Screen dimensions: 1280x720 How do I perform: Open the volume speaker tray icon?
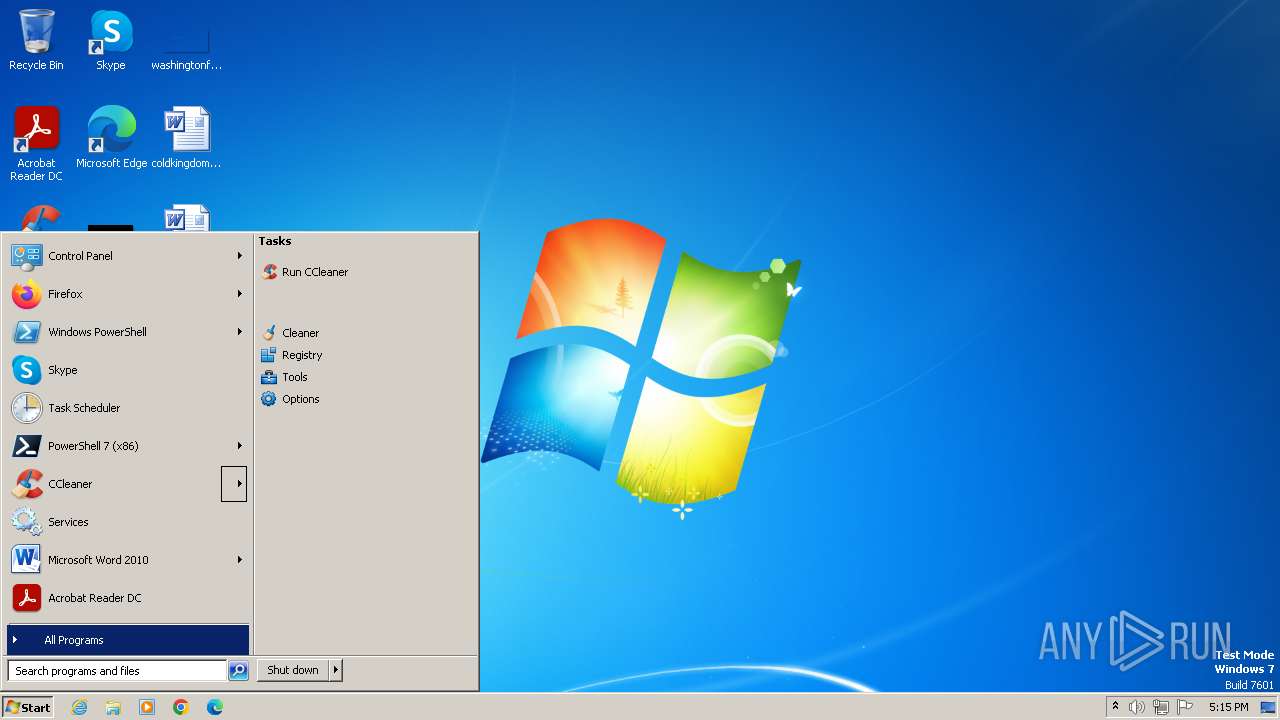pyautogui.click(x=1137, y=707)
